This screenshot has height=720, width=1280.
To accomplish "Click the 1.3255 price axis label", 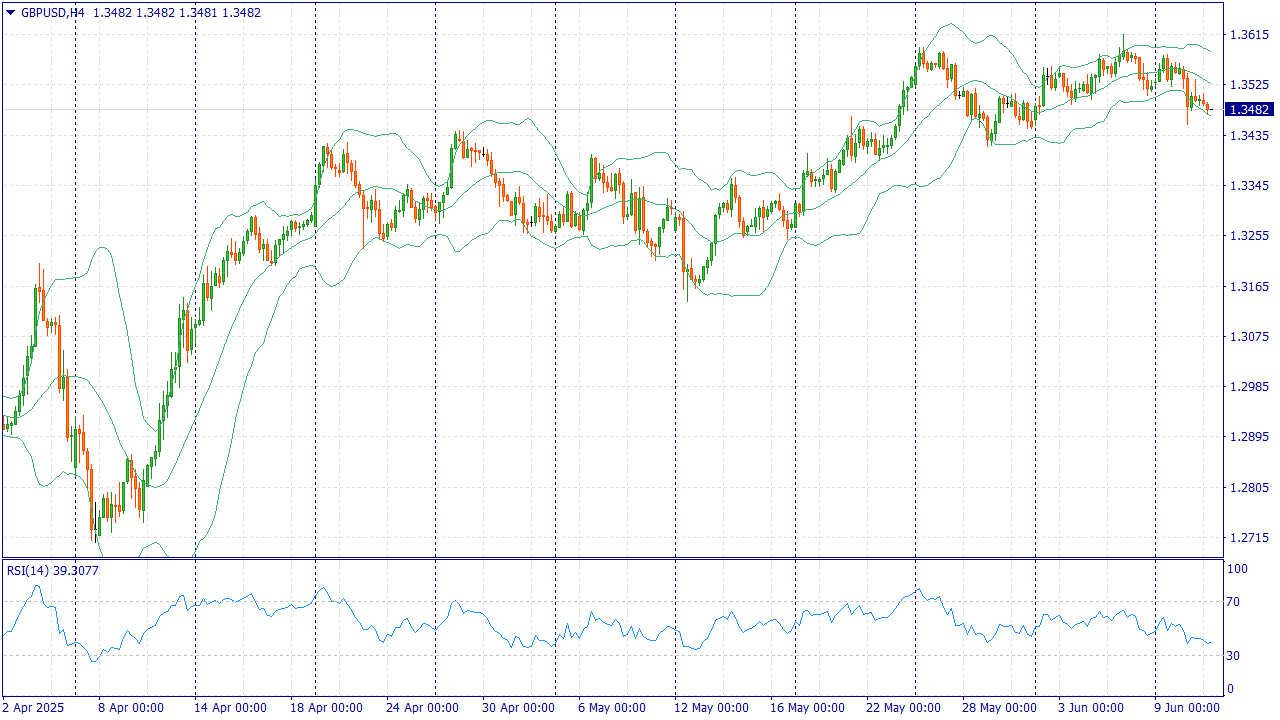I will [1249, 236].
